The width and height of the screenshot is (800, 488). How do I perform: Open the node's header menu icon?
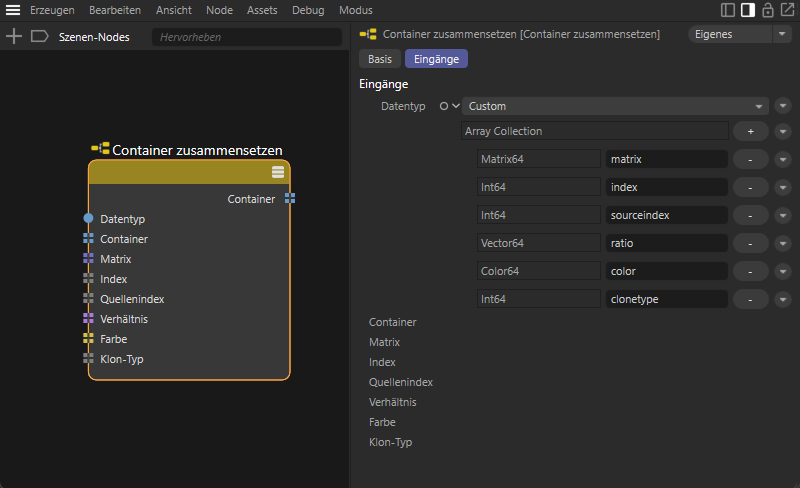click(278, 172)
